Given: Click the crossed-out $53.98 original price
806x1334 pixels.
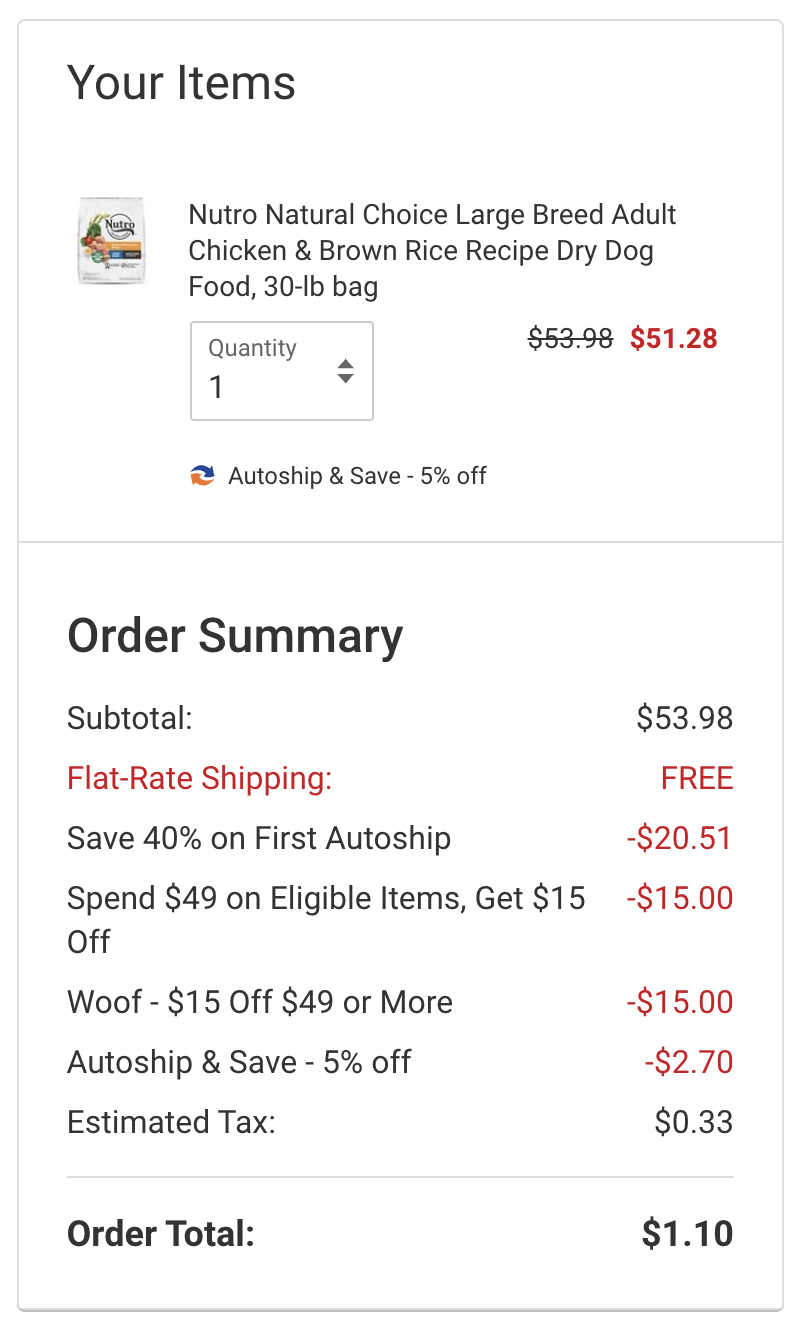Looking at the screenshot, I should tap(570, 339).
